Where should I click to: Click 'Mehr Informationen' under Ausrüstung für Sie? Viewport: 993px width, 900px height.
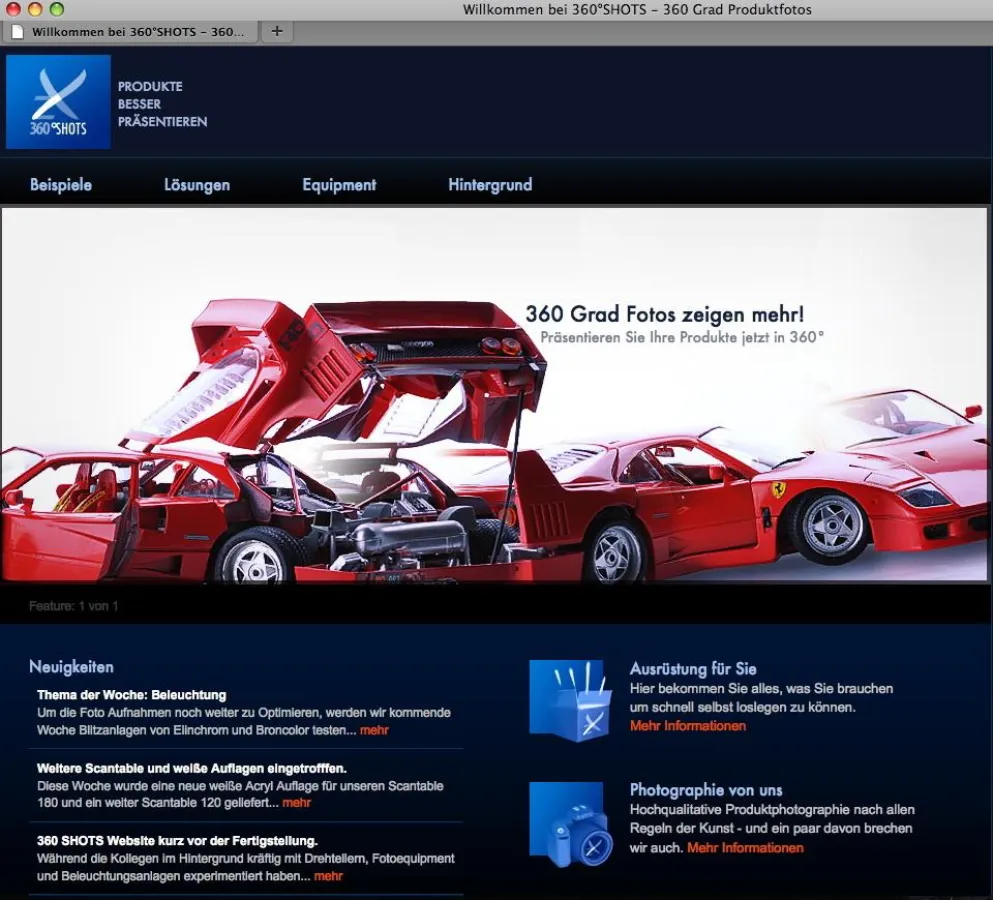coord(687,726)
